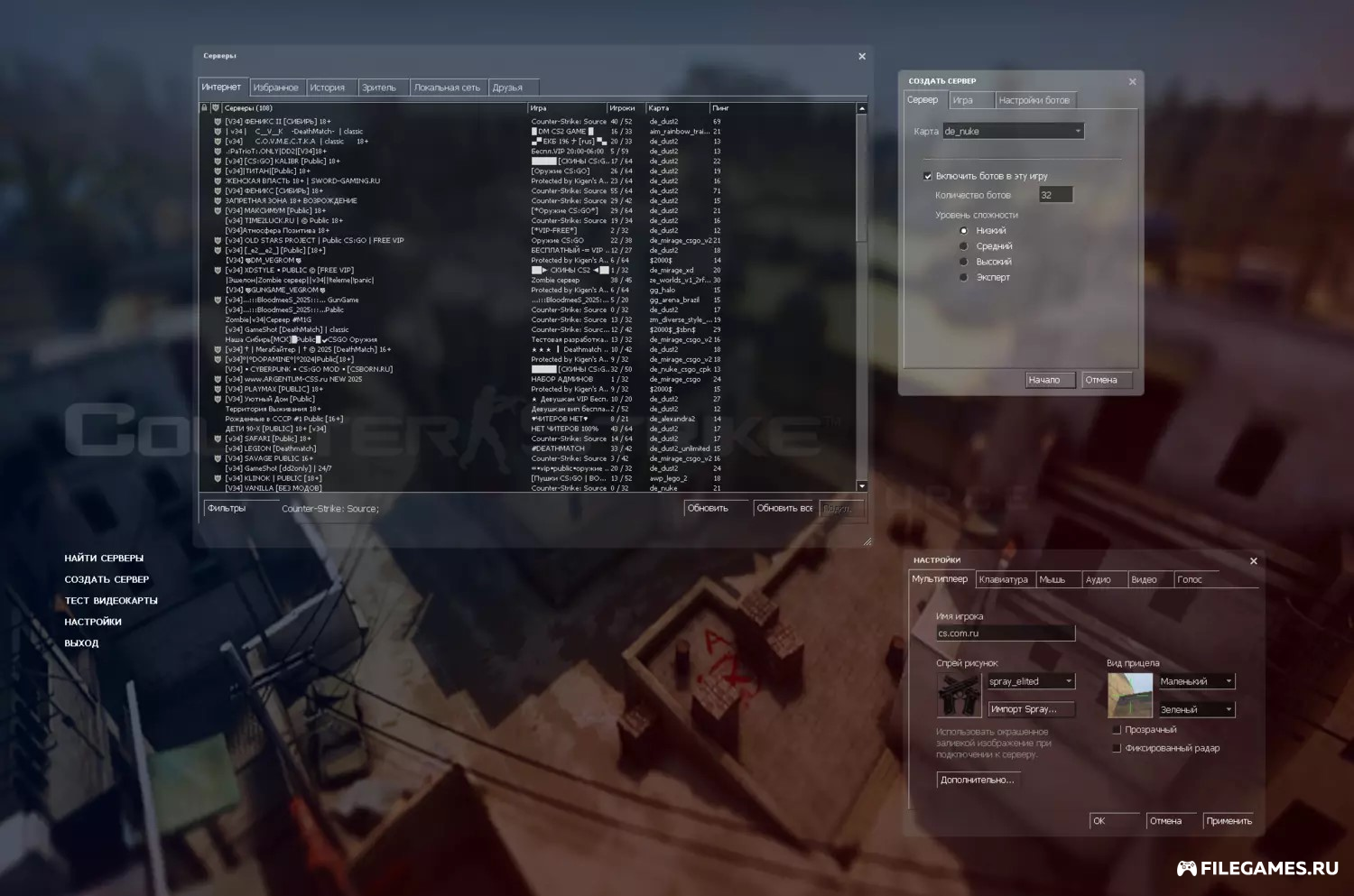Viewport: 1354px width, 896px height.
Task: Switch to Избранное tab in server browser
Action: 275,88
